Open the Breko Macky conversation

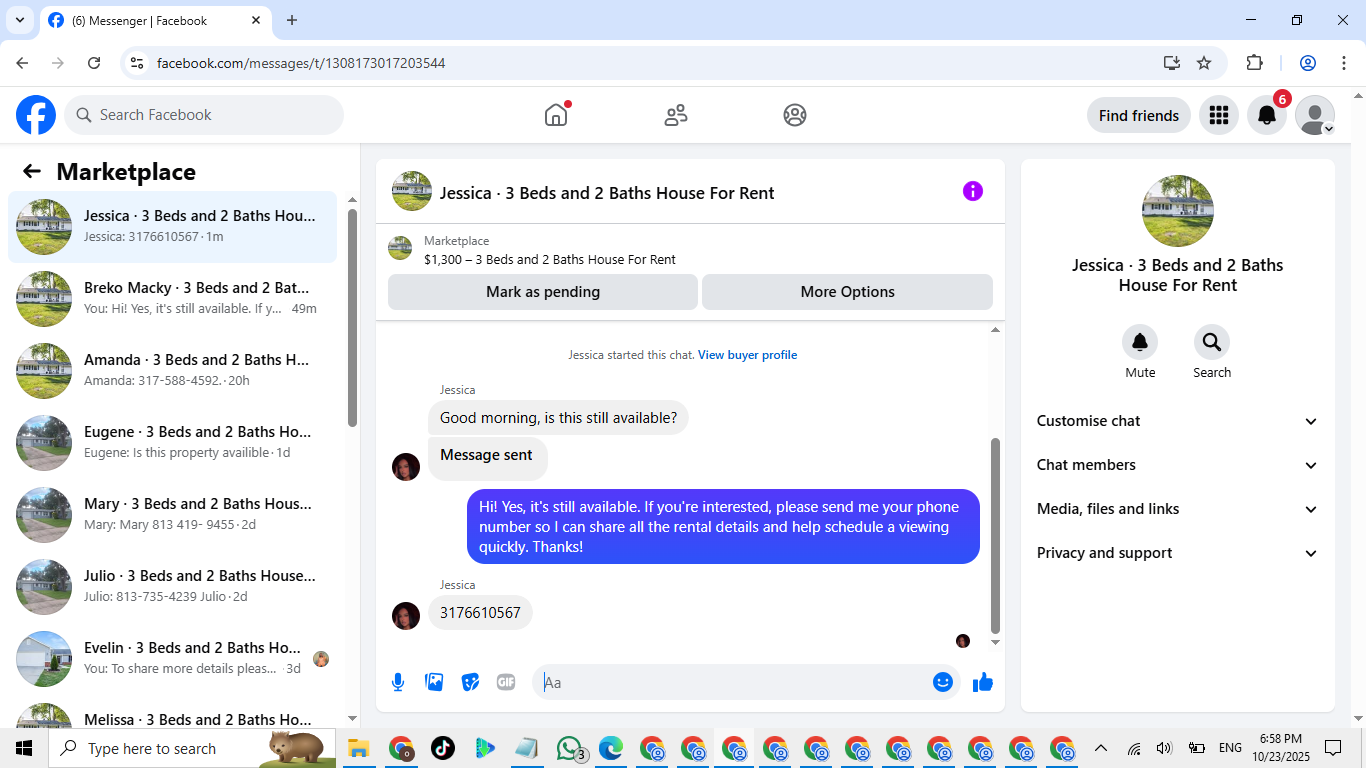pos(172,299)
